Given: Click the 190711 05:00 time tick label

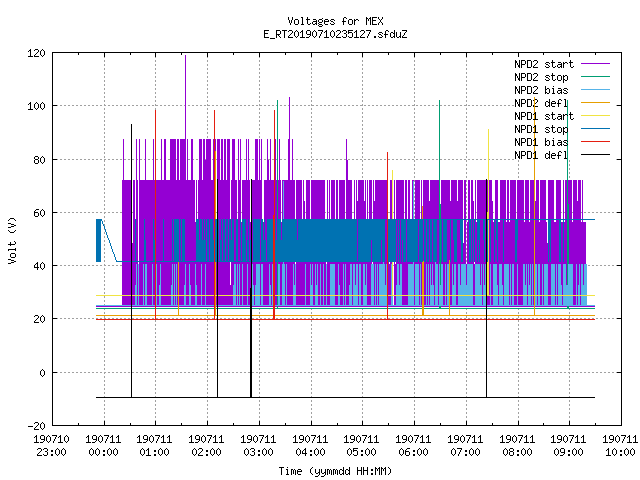Looking at the screenshot, I should click(x=361, y=446).
